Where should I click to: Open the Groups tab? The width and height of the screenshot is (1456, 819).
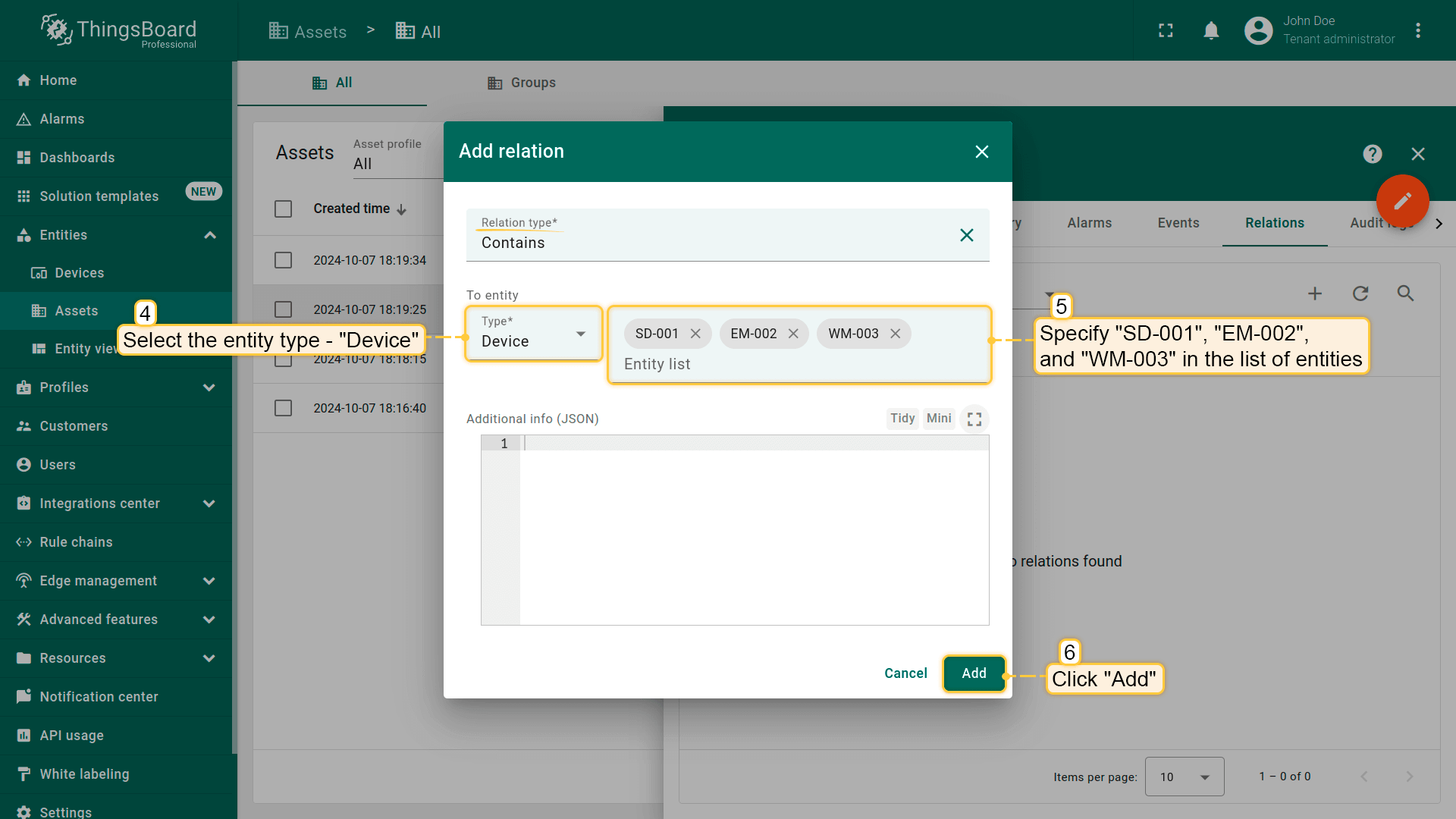(x=522, y=83)
